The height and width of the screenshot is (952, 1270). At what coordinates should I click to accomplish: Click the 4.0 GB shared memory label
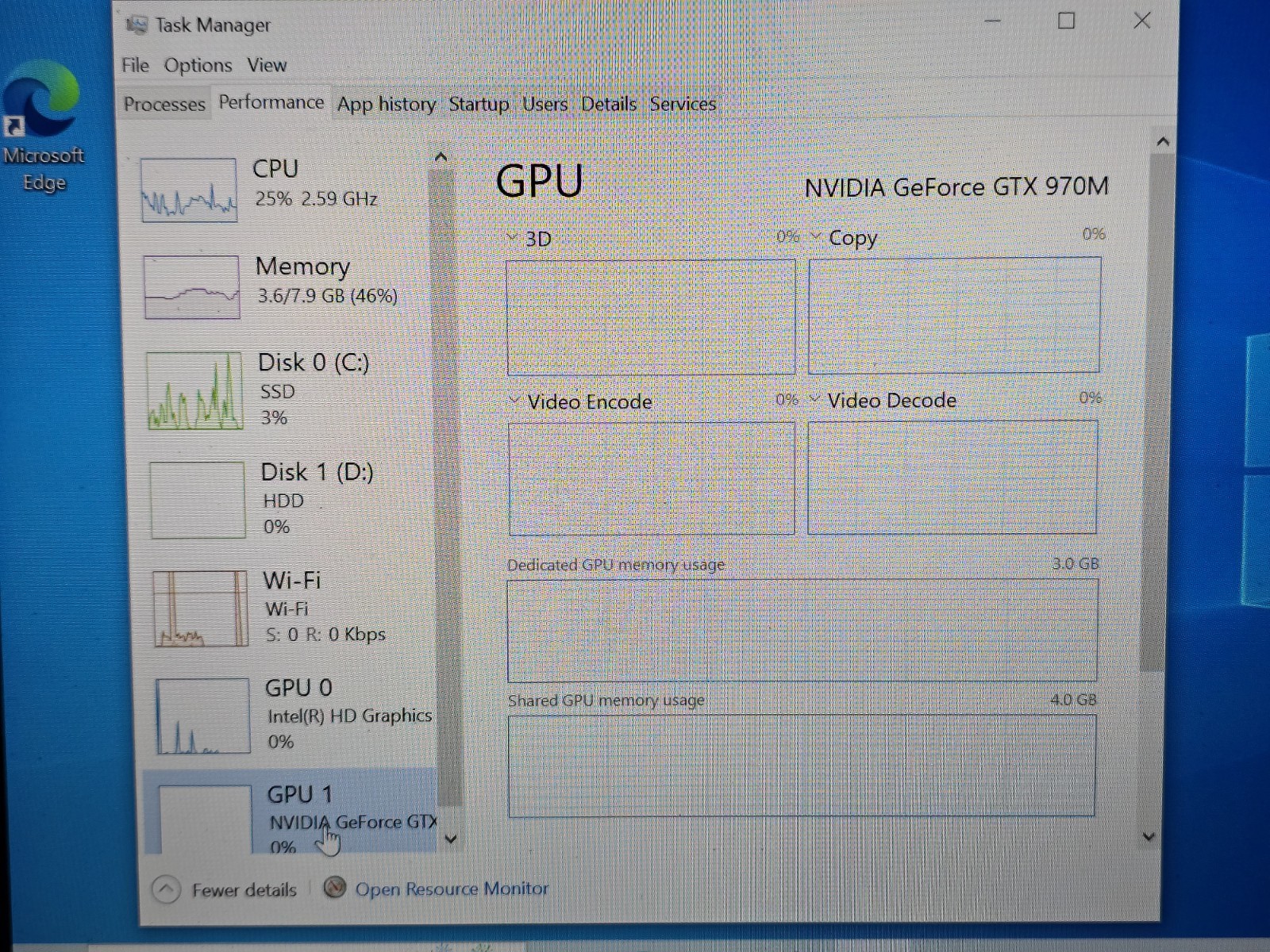tap(1073, 700)
